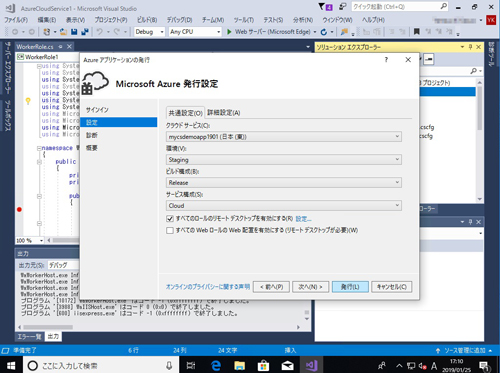Click the lightbulb quick action icon in editor margin

click(x=28, y=101)
